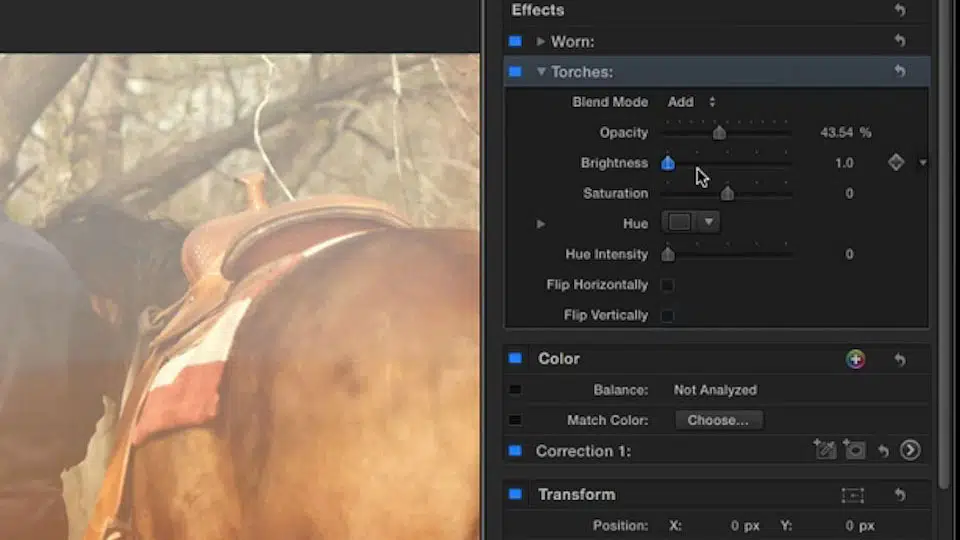Add a shape mask to Correction 1

(x=854, y=450)
